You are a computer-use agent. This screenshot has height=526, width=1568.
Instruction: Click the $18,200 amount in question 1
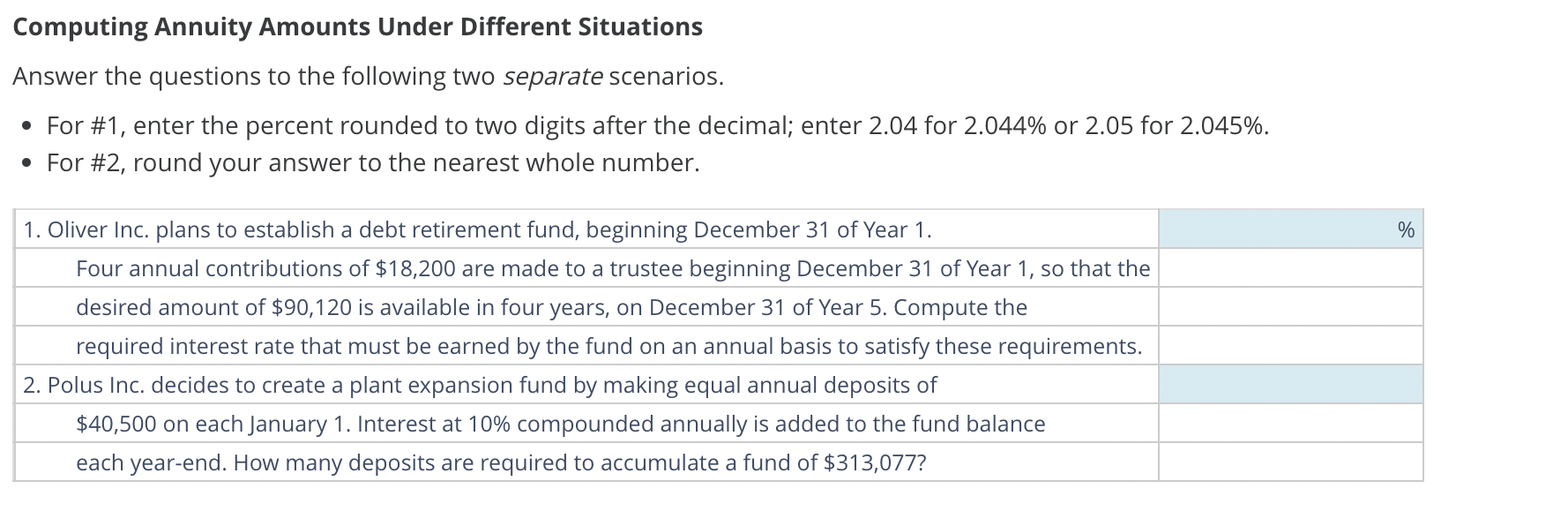[414, 269]
